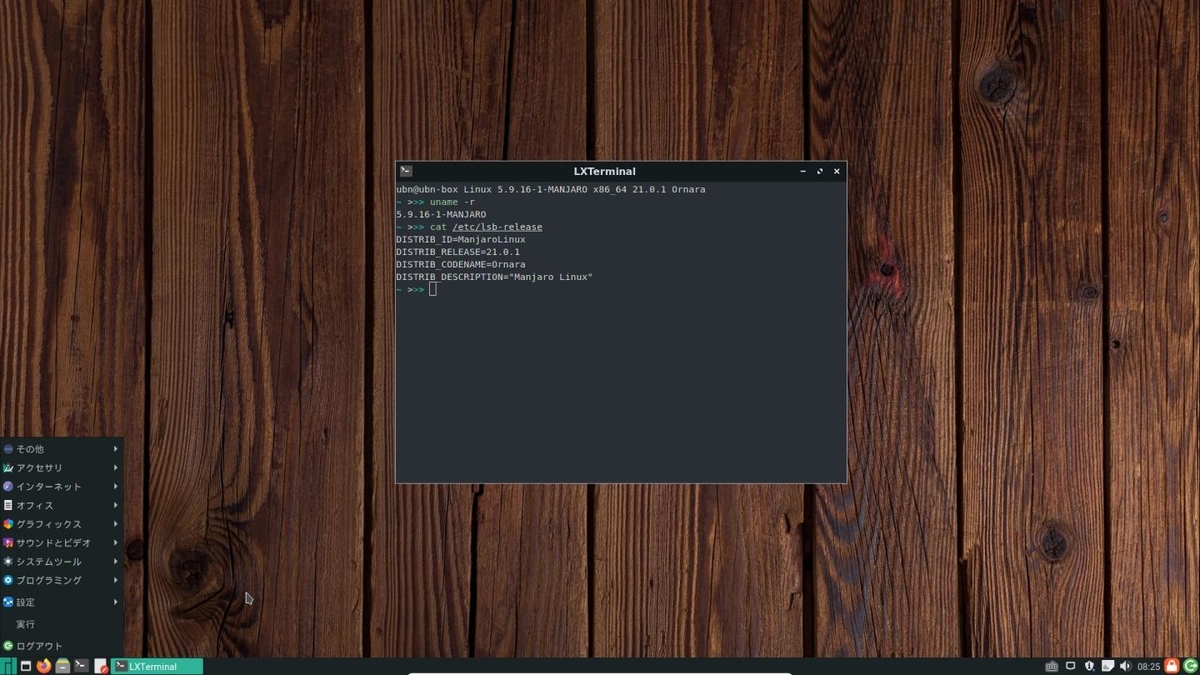Click the DISTRIB_CODENAME=Ornara line
Image resolution: width=1200 pixels, height=675 pixels.
coord(461,265)
